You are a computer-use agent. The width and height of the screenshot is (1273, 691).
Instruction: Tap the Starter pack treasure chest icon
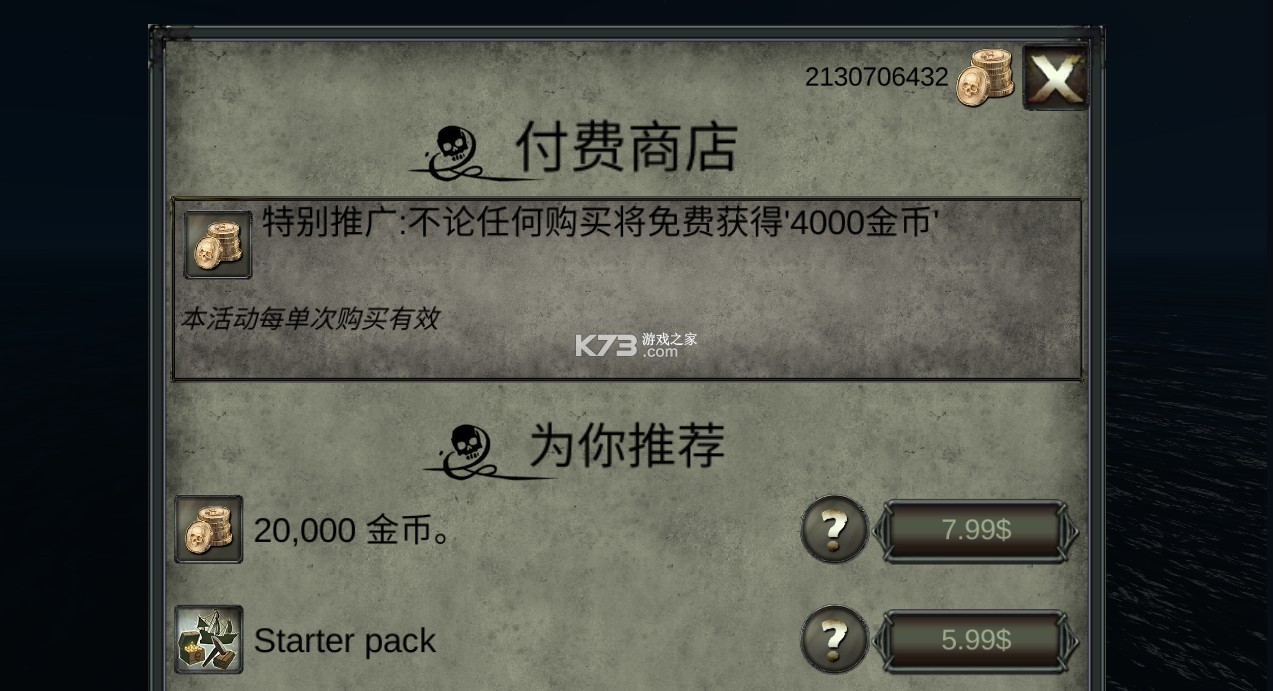[209, 639]
